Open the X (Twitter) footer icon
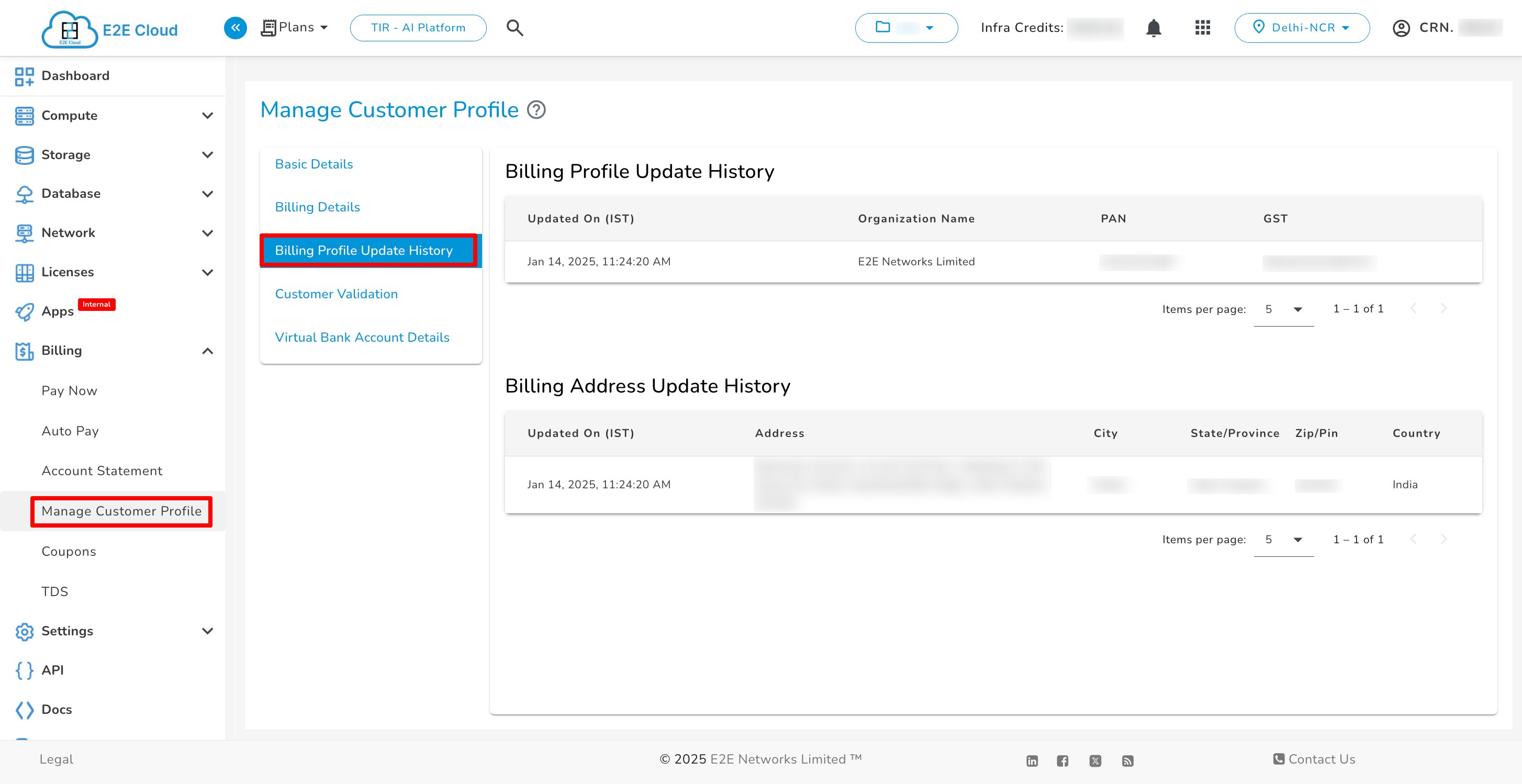Image resolution: width=1522 pixels, height=784 pixels. pos(1095,761)
